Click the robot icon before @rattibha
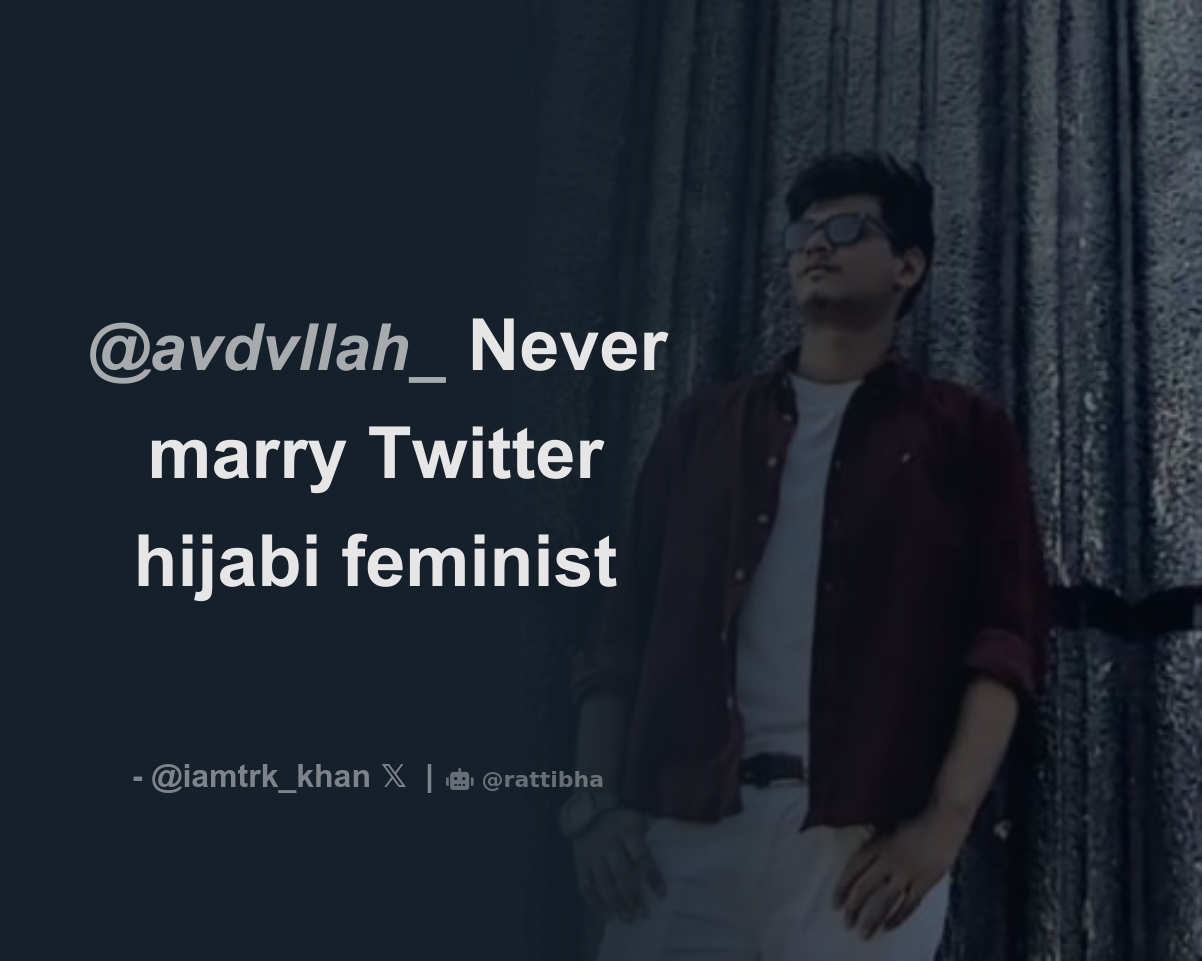1202x961 pixels. (x=459, y=780)
